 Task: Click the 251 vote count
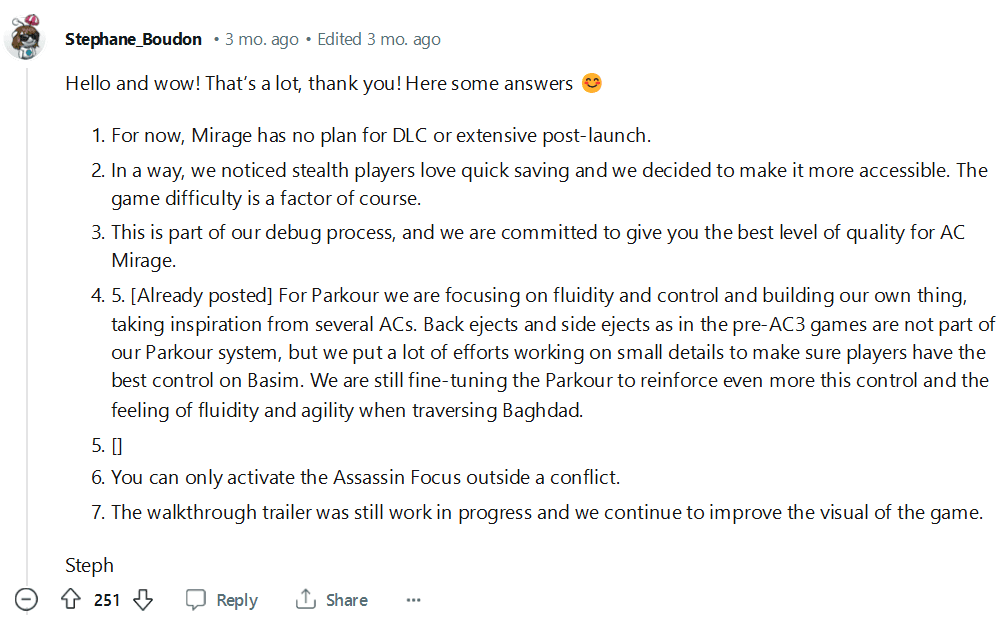(x=107, y=600)
